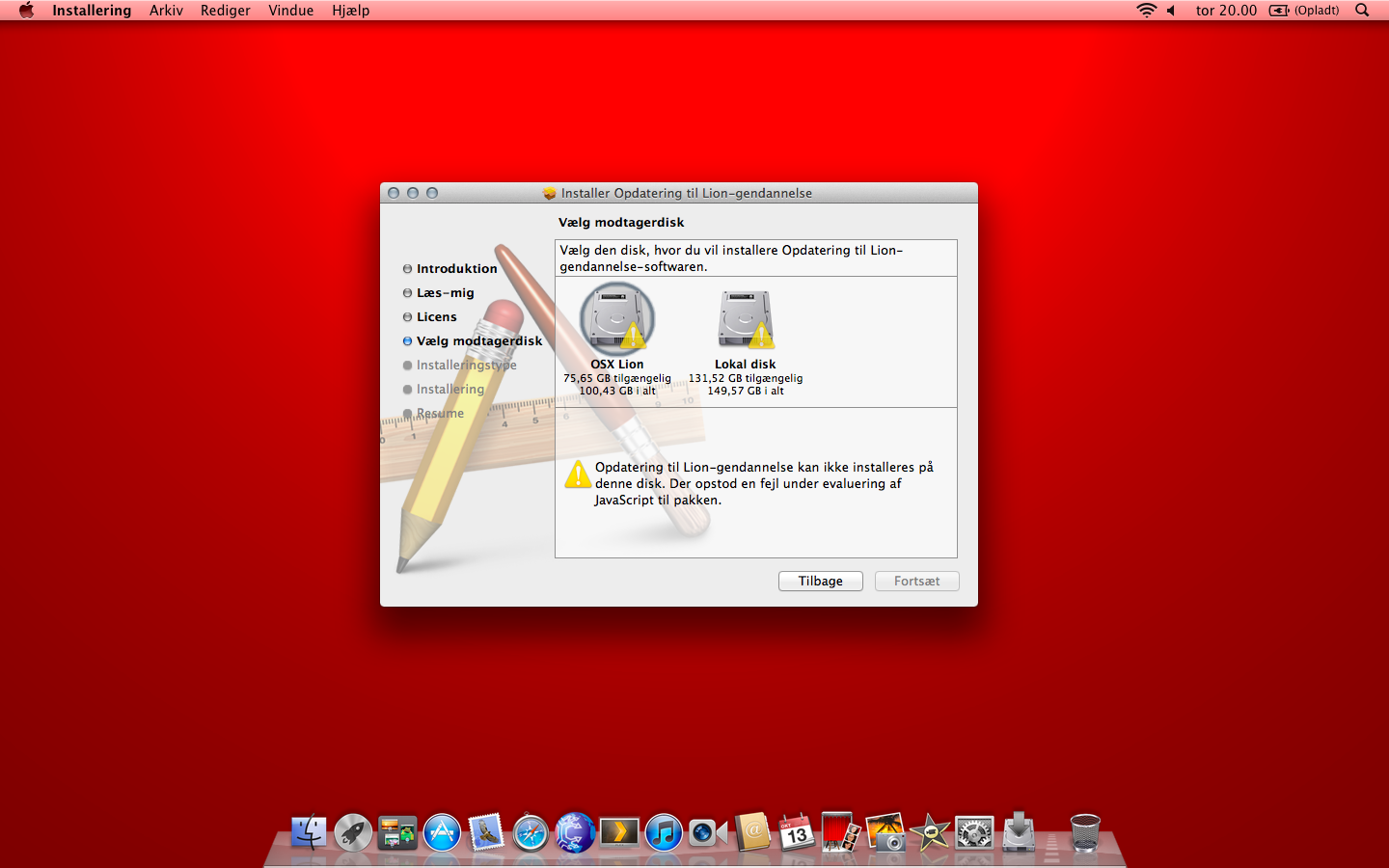Launch the App Store from Dock

click(442, 832)
